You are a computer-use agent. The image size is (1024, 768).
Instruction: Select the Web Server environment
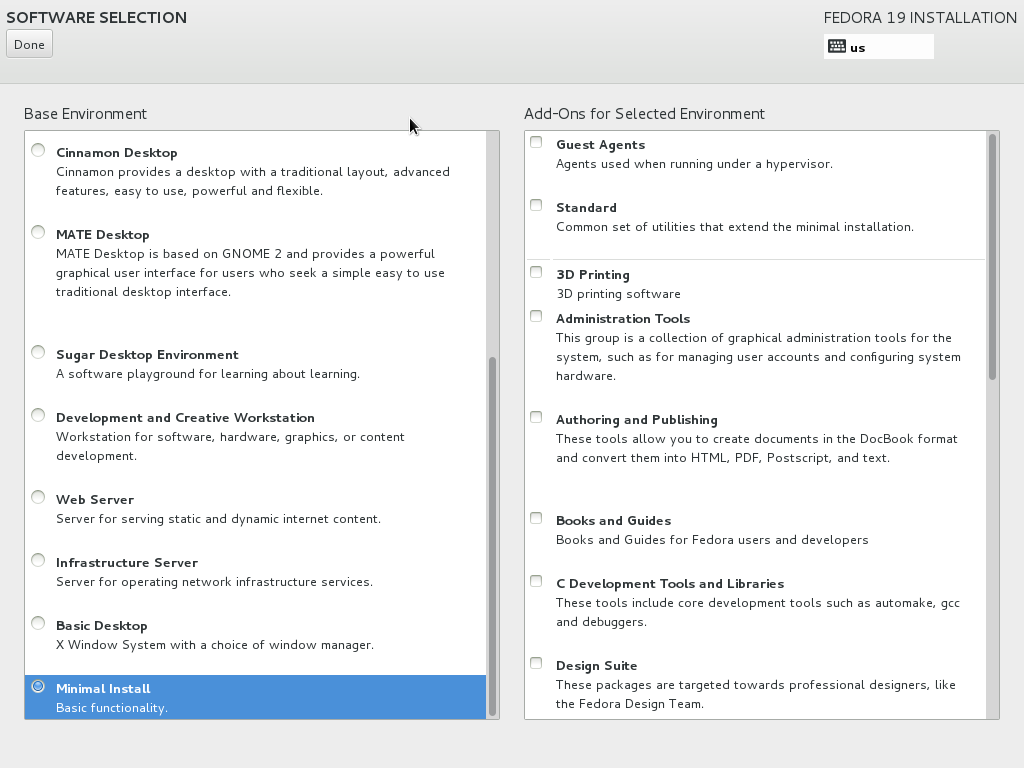(x=37, y=496)
